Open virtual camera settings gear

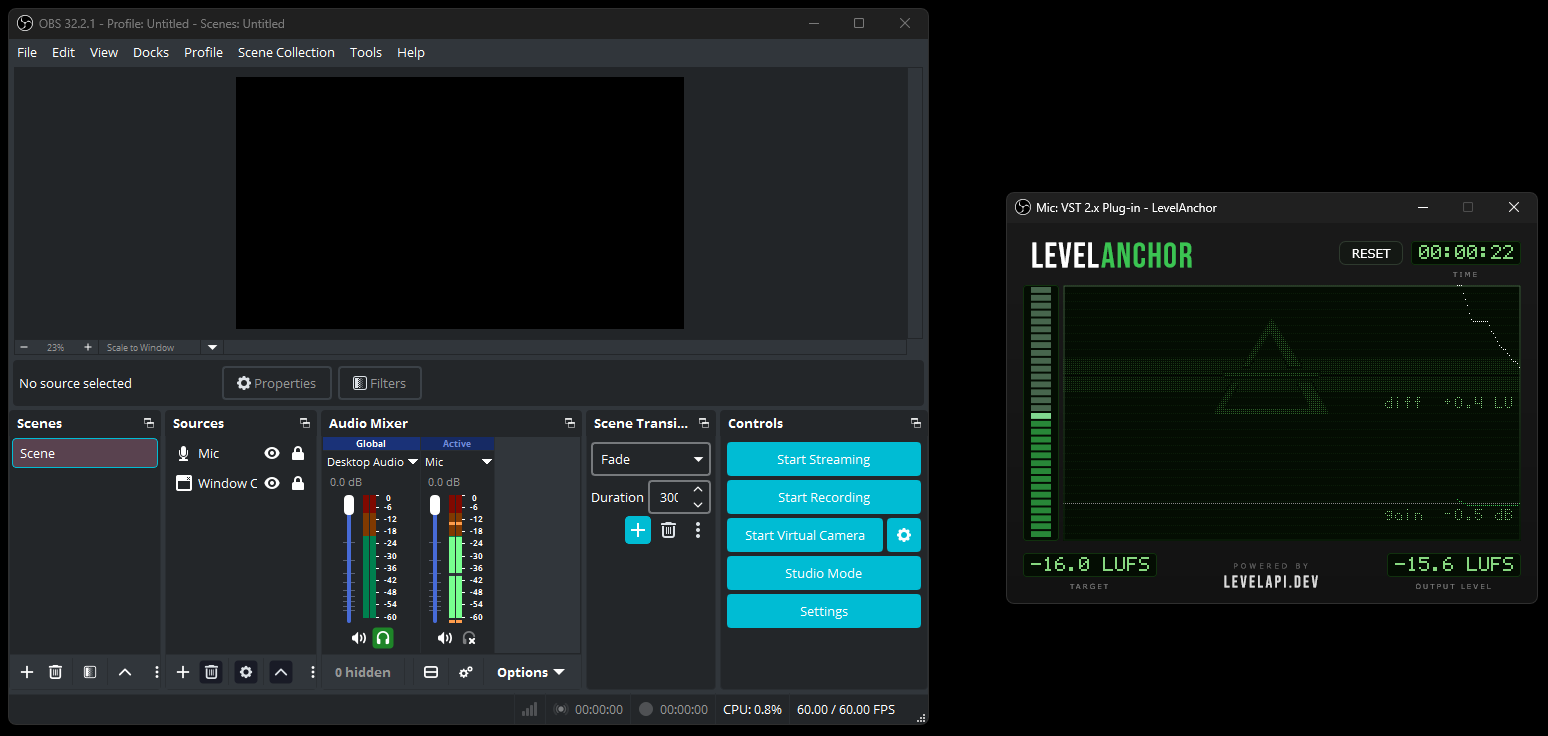point(904,535)
